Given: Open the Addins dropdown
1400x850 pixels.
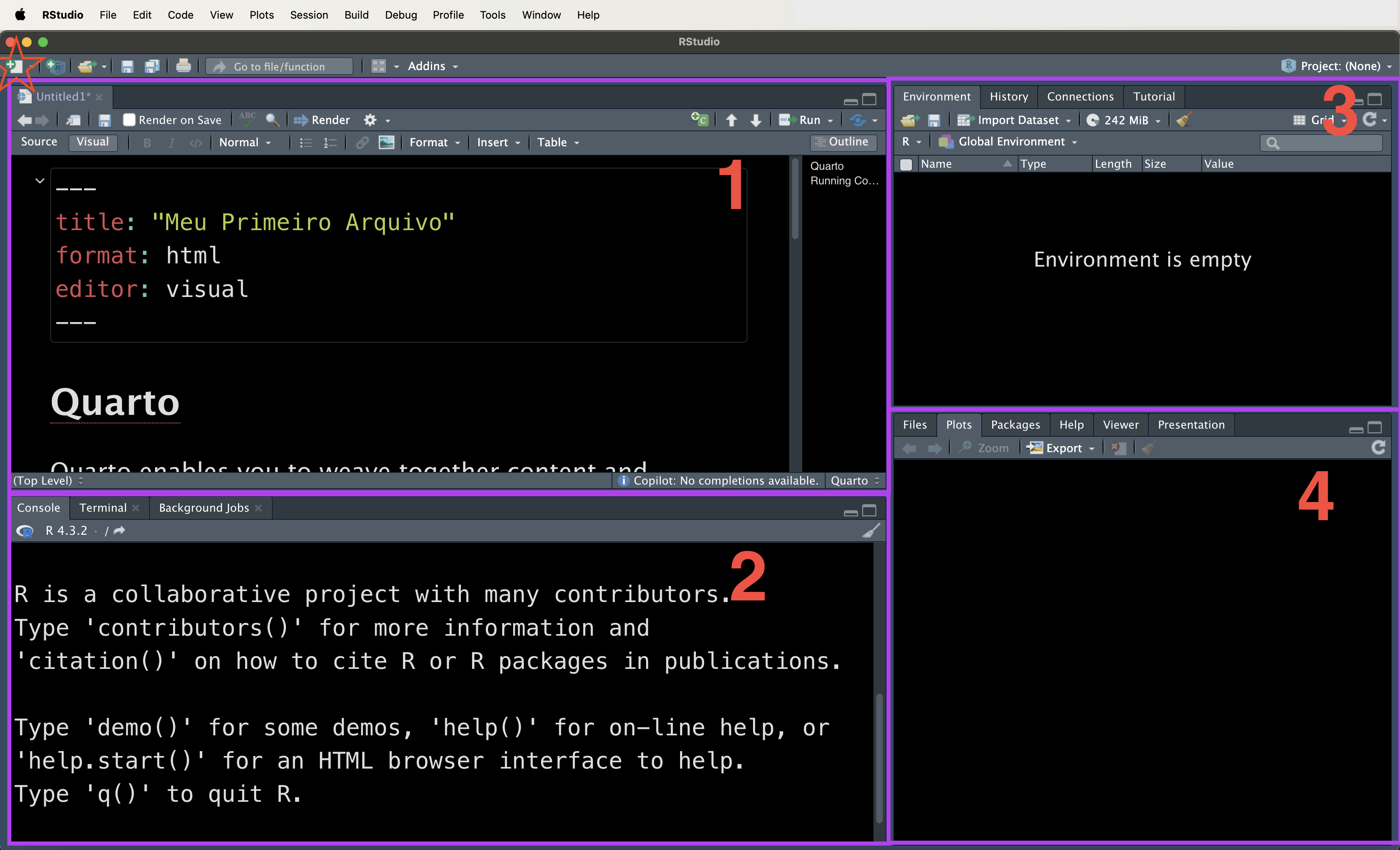Looking at the screenshot, I should (432, 66).
